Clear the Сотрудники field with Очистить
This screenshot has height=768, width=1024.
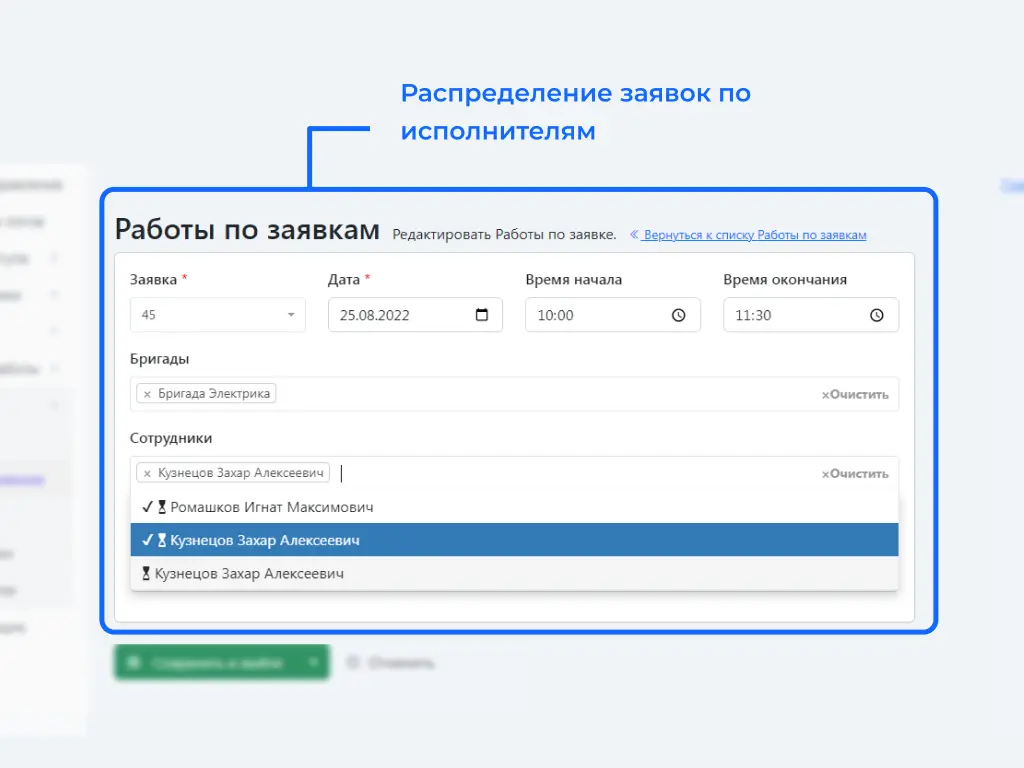tap(855, 474)
